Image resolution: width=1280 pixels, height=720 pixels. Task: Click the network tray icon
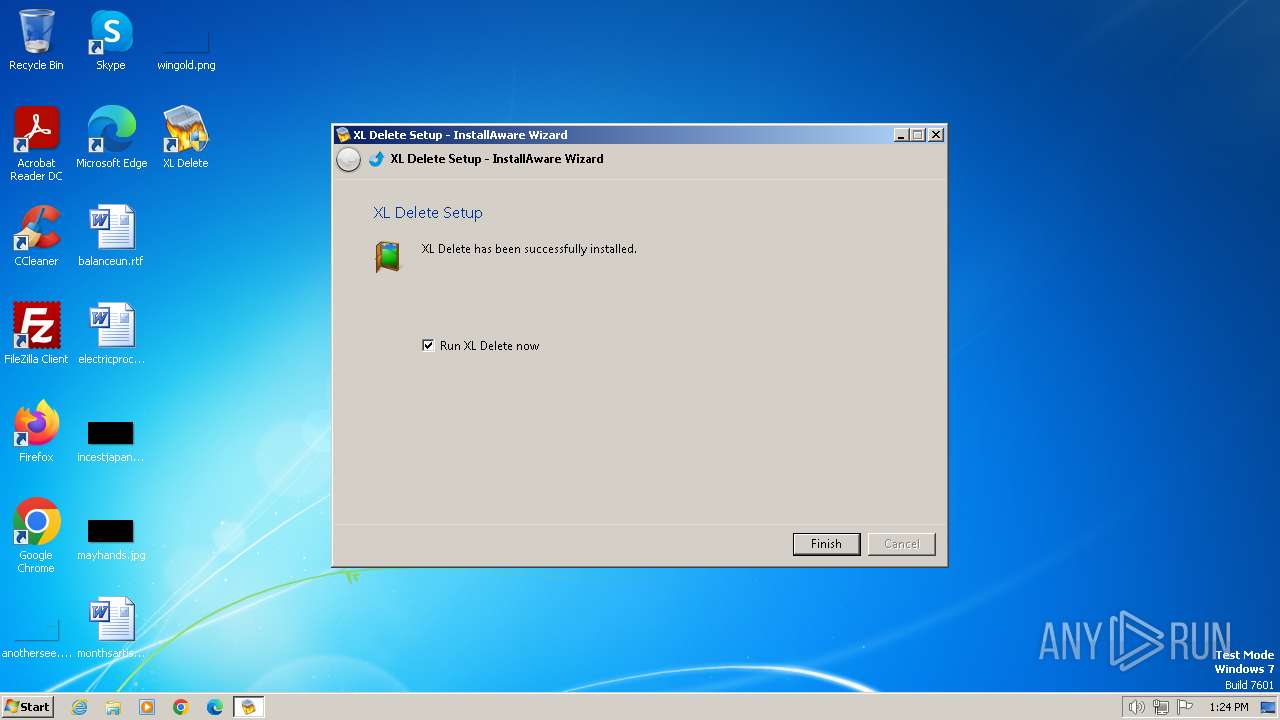tap(1161, 707)
